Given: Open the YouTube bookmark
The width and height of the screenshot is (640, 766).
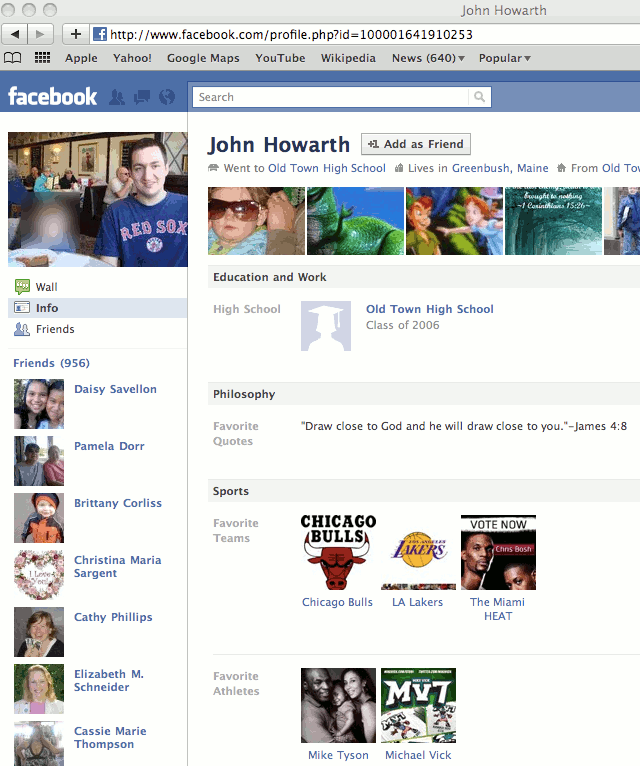Looking at the screenshot, I should (x=280, y=58).
